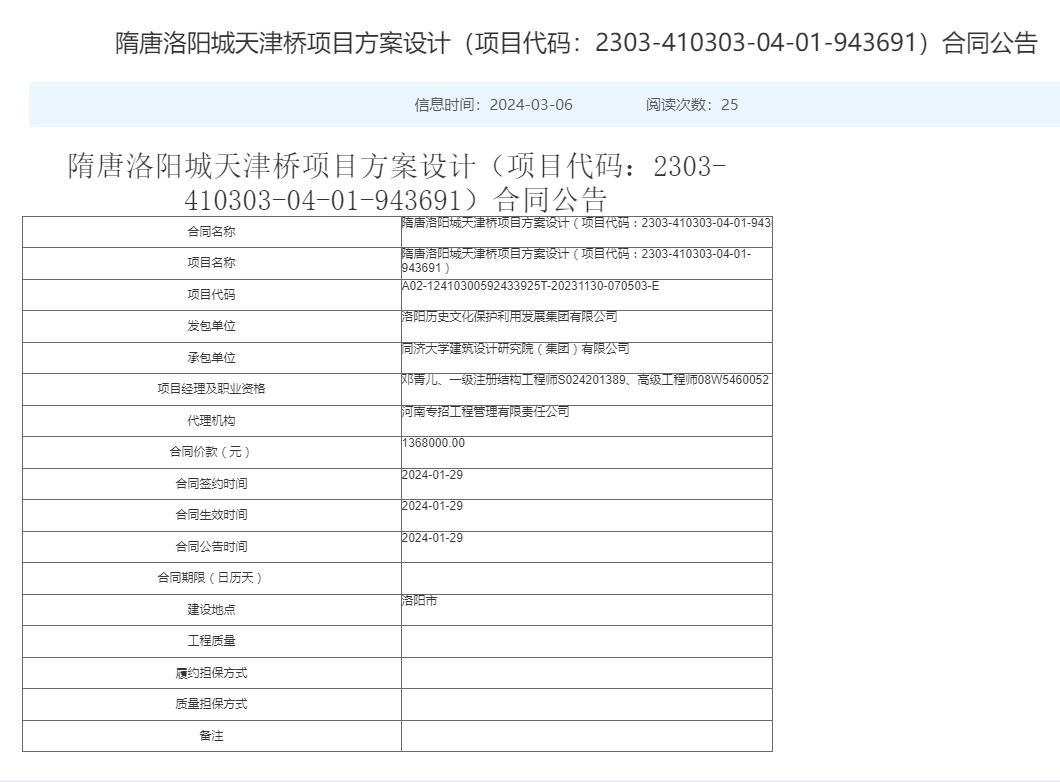Click the 合同签约时间 date 2024-01-29
Viewport: 1060px width, 782px height.
[433, 474]
